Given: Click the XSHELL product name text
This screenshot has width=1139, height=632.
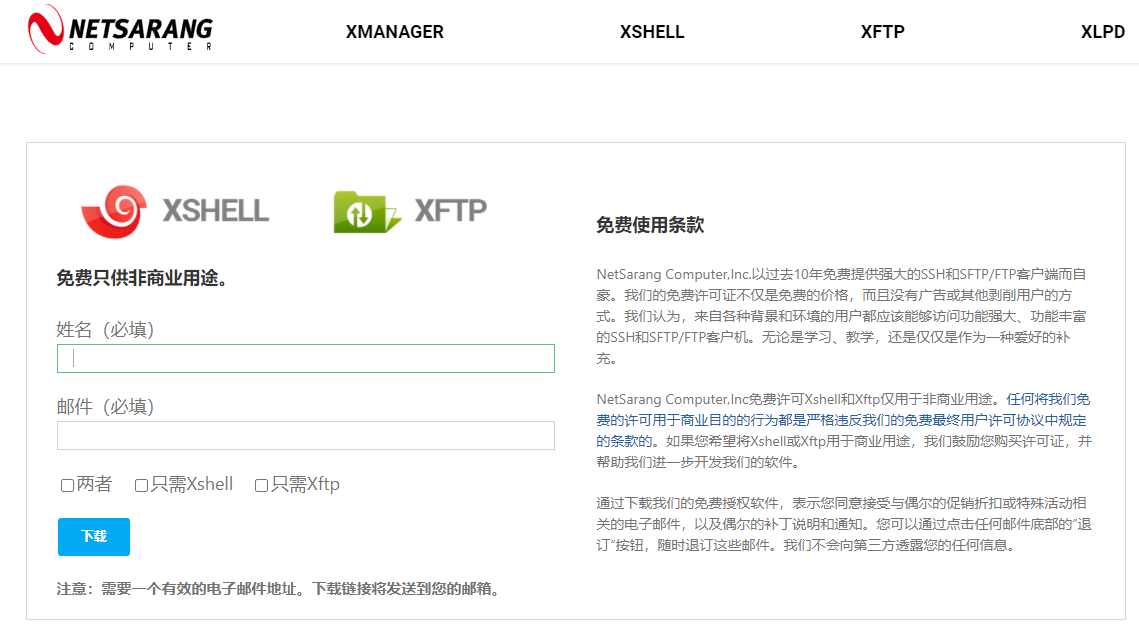Looking at the screenshot, I should point(216,211).
